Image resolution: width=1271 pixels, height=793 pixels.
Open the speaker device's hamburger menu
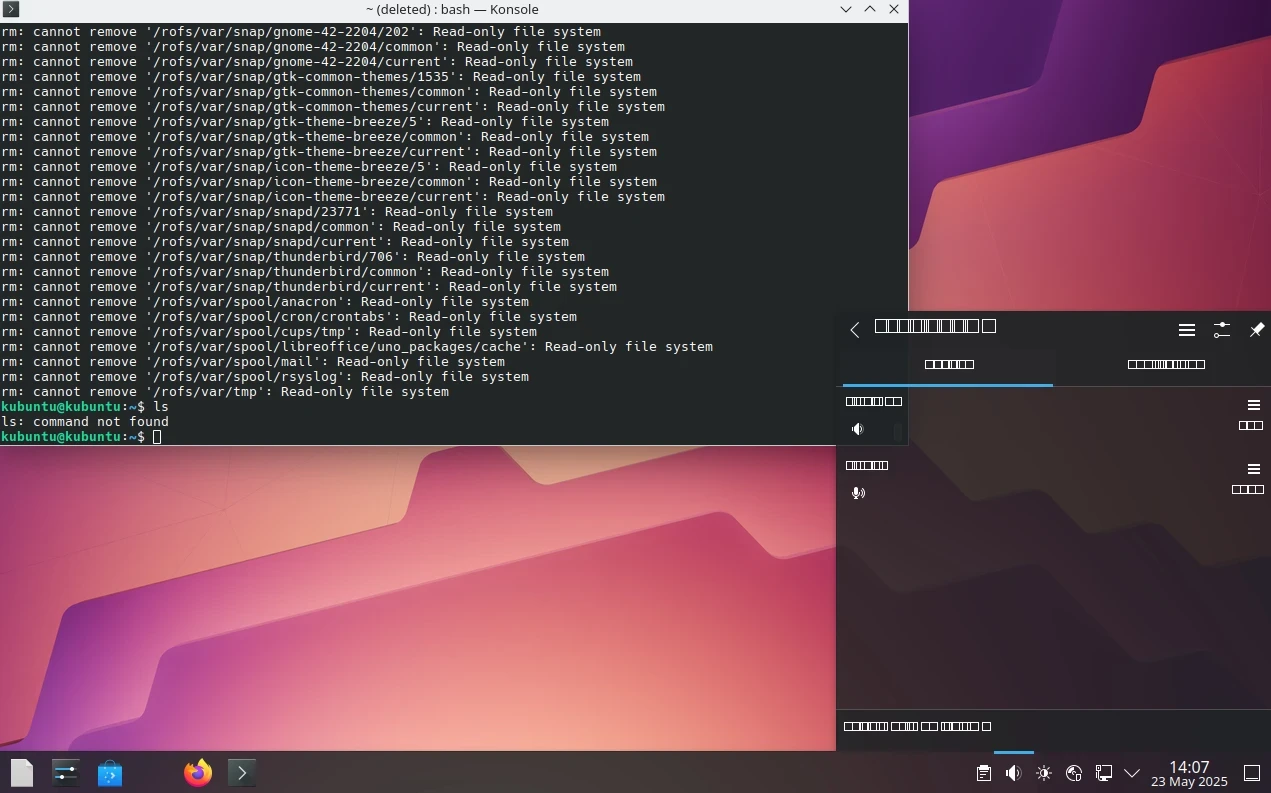point(1253,405)
